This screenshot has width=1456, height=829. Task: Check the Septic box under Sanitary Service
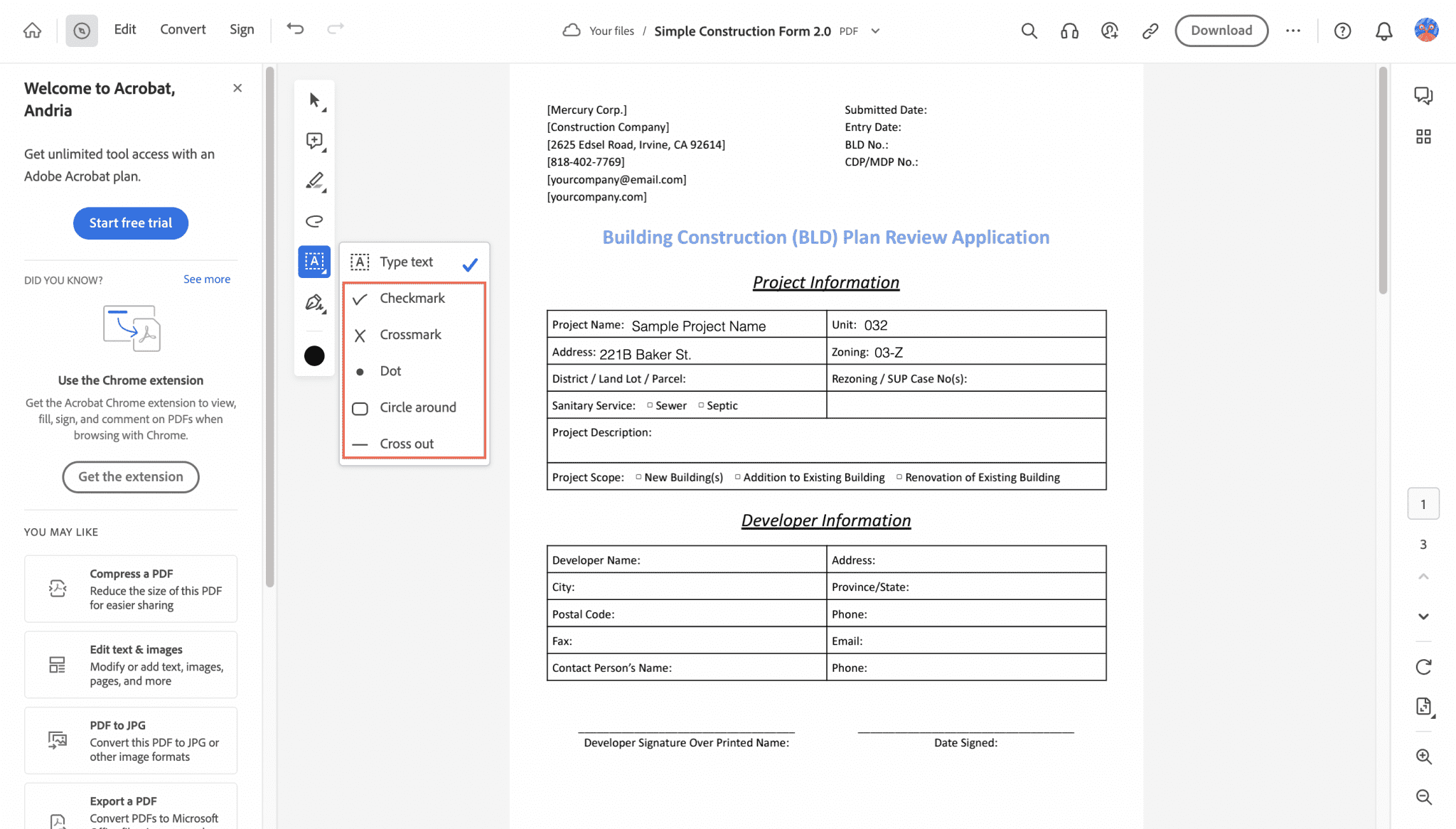click(700, 405)
